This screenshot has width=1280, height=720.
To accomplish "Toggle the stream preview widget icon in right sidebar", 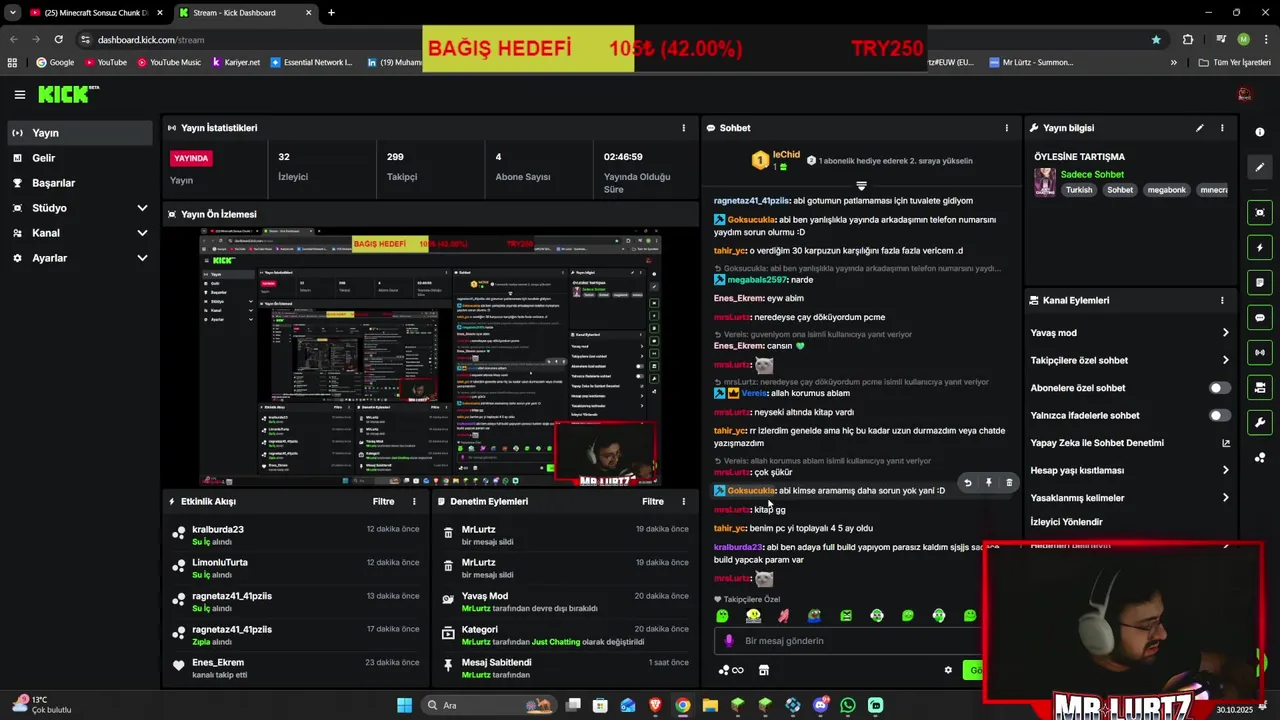I will coord(1260,212).
